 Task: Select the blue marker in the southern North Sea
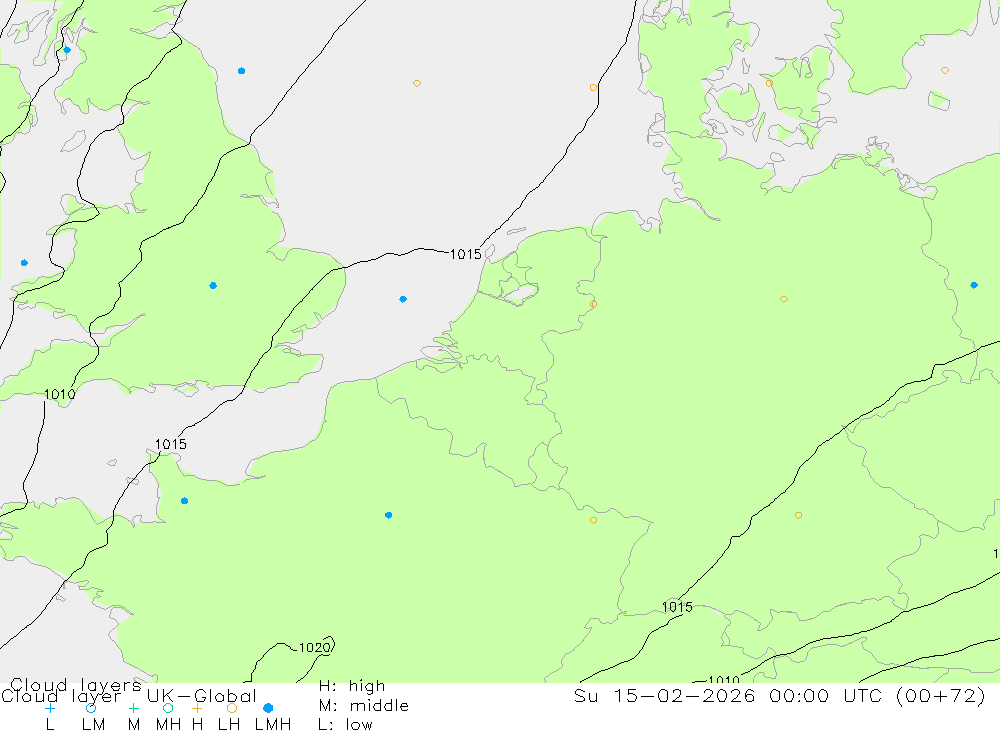point(403,299)
